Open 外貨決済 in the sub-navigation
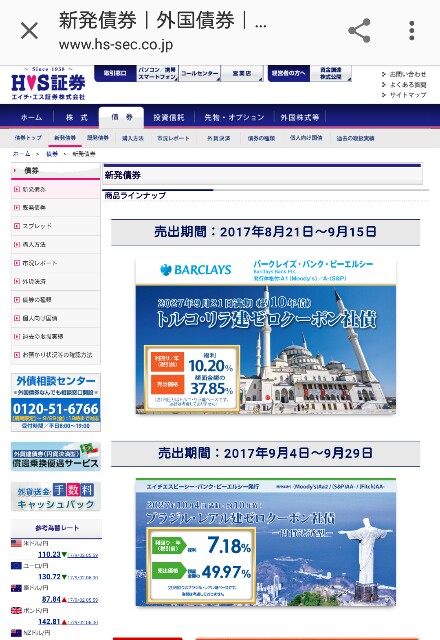The image size is (440, 640). (x=219, y=138)
